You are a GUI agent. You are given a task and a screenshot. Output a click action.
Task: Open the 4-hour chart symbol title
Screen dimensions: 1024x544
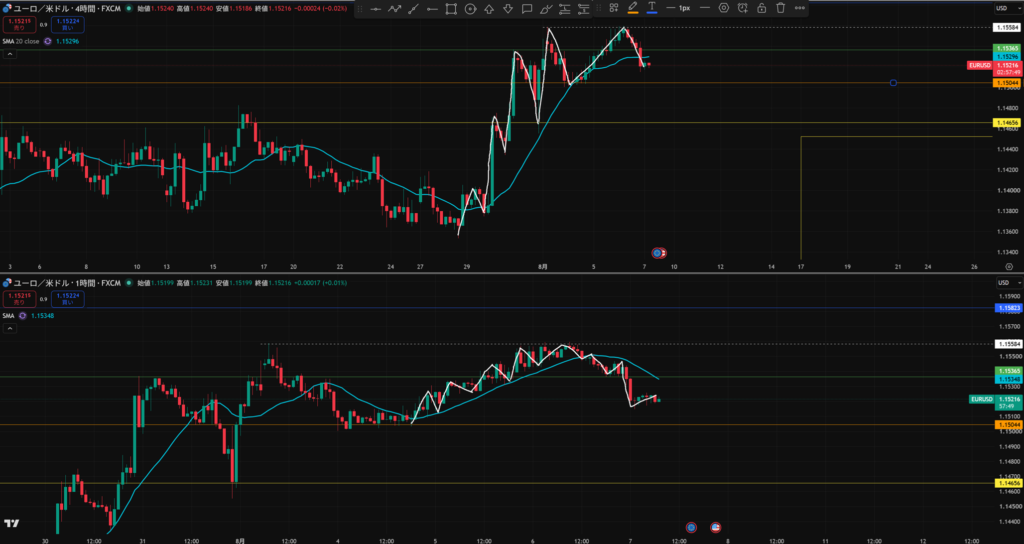click(67, 8)
